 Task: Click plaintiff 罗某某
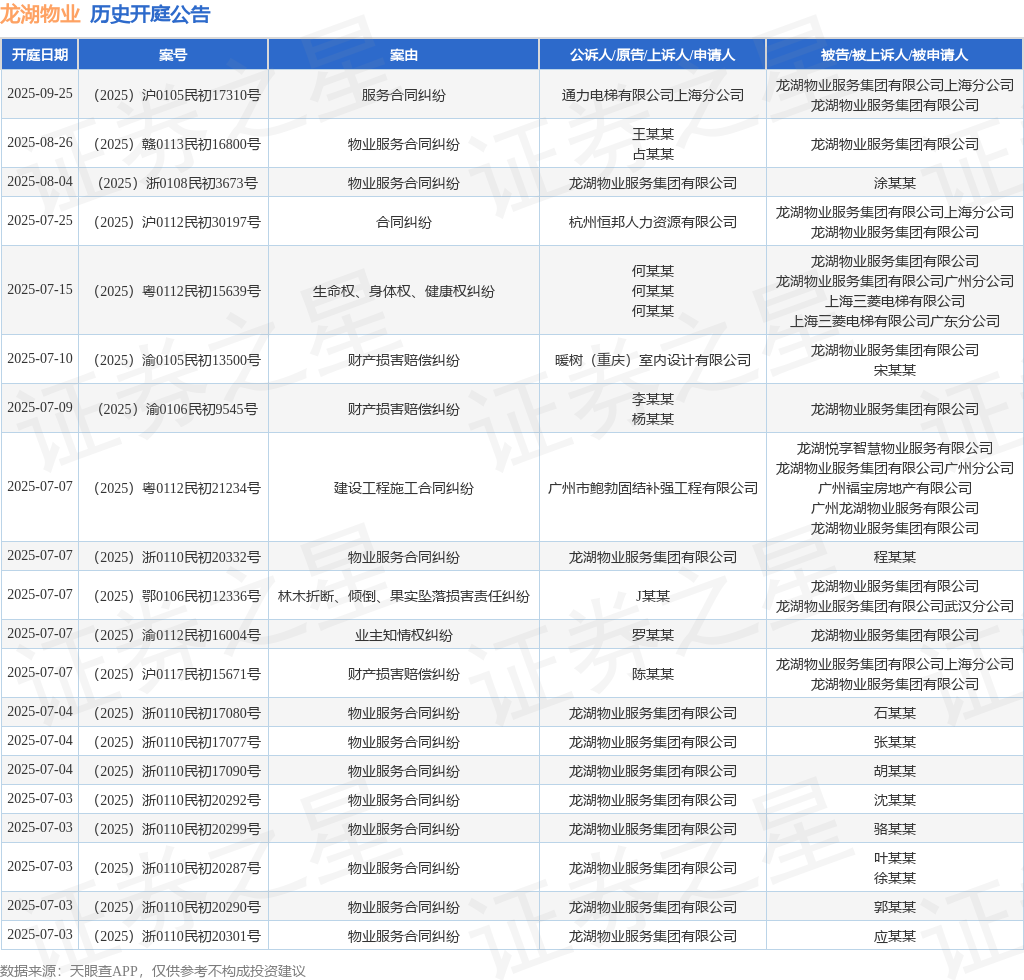652,635
